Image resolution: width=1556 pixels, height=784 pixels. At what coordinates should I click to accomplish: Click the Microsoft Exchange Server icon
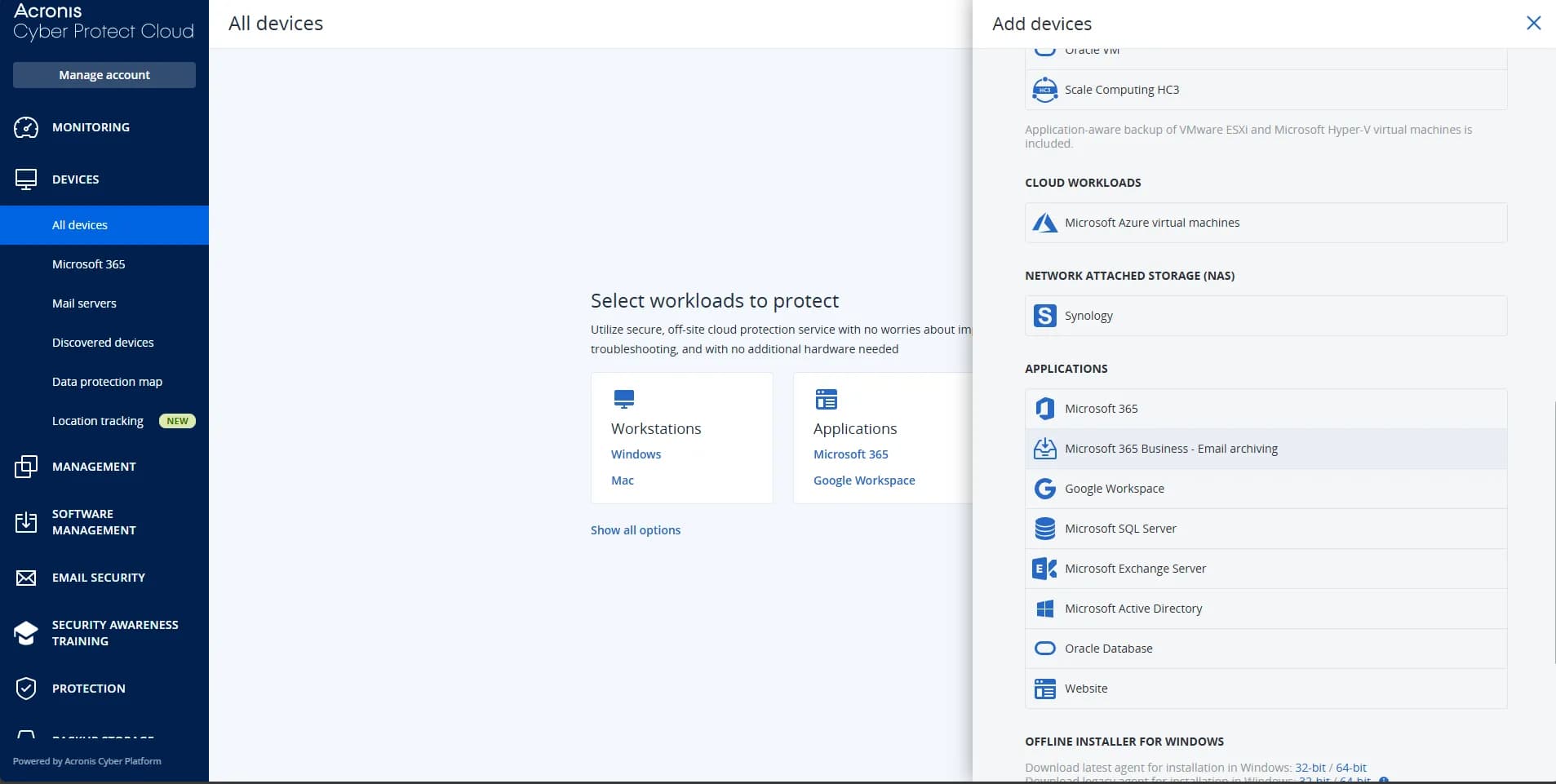[1045, 568]
